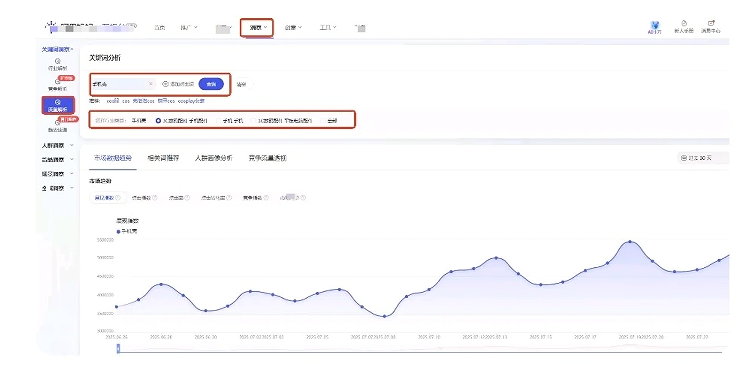Switch to 相关词推荐 tab
The width and height of the screenshot is (746, 365).
click(163, 158)
